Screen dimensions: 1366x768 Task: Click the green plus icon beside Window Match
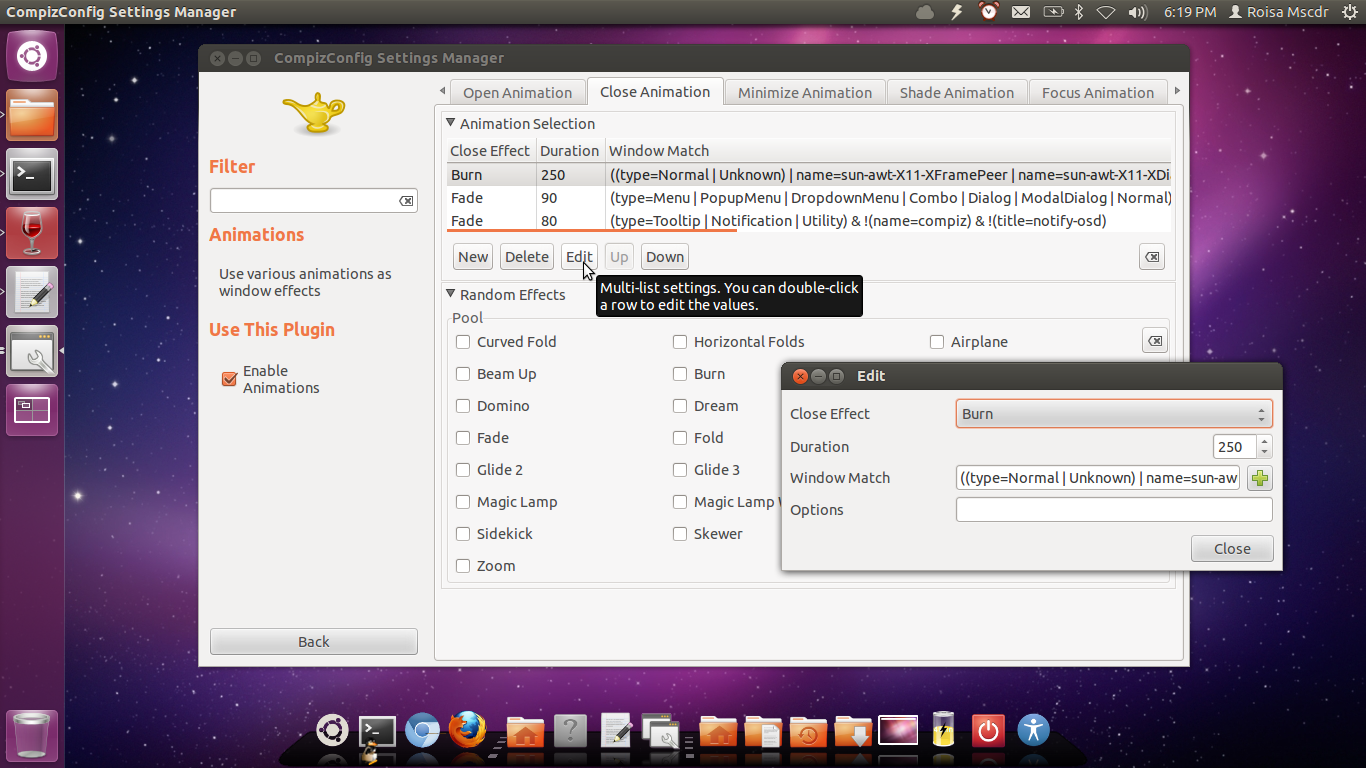coord(1260,478)
